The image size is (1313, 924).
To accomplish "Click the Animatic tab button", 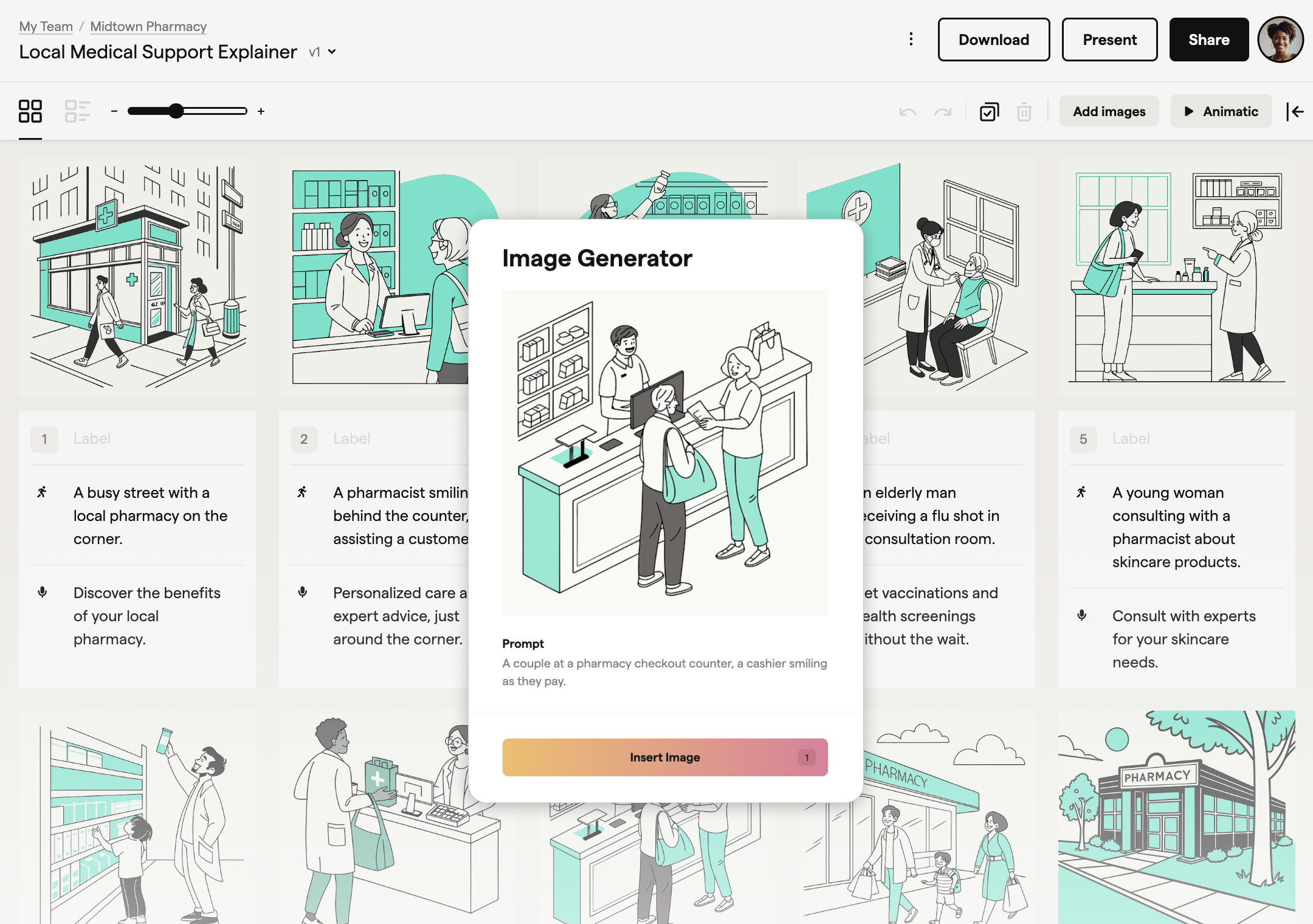I will pos(1221,111).
